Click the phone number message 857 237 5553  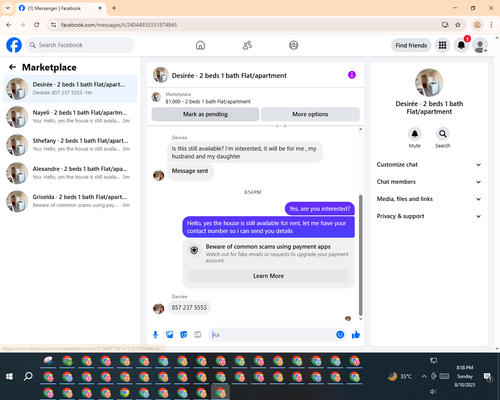point(189,307)
